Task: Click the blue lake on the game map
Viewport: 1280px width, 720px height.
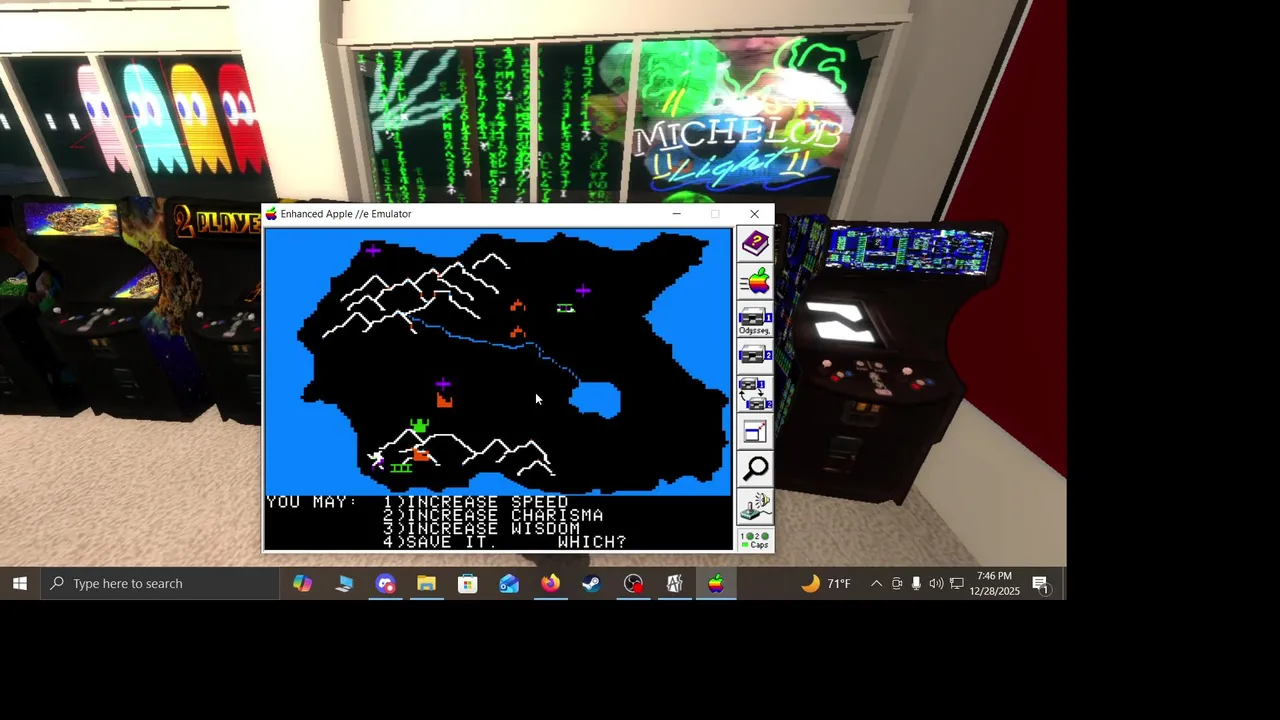Action: [x=596, y=400]
